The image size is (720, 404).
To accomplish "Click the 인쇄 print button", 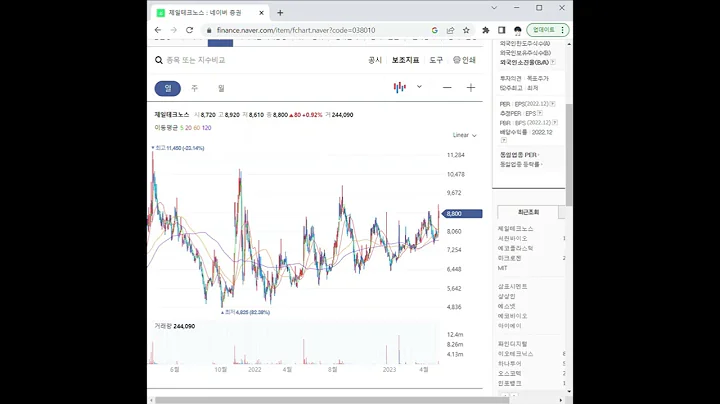I will pos(464,60).
